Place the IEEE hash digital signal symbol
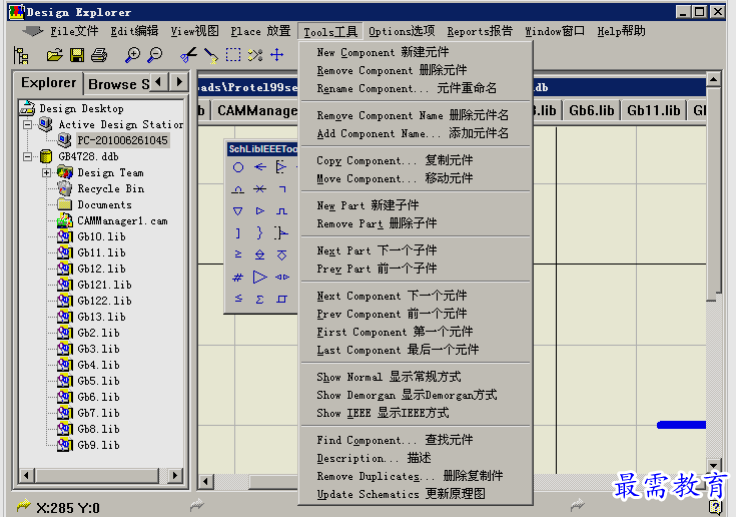This screenshot has width=736, height=517. click(x=238, y=277)
